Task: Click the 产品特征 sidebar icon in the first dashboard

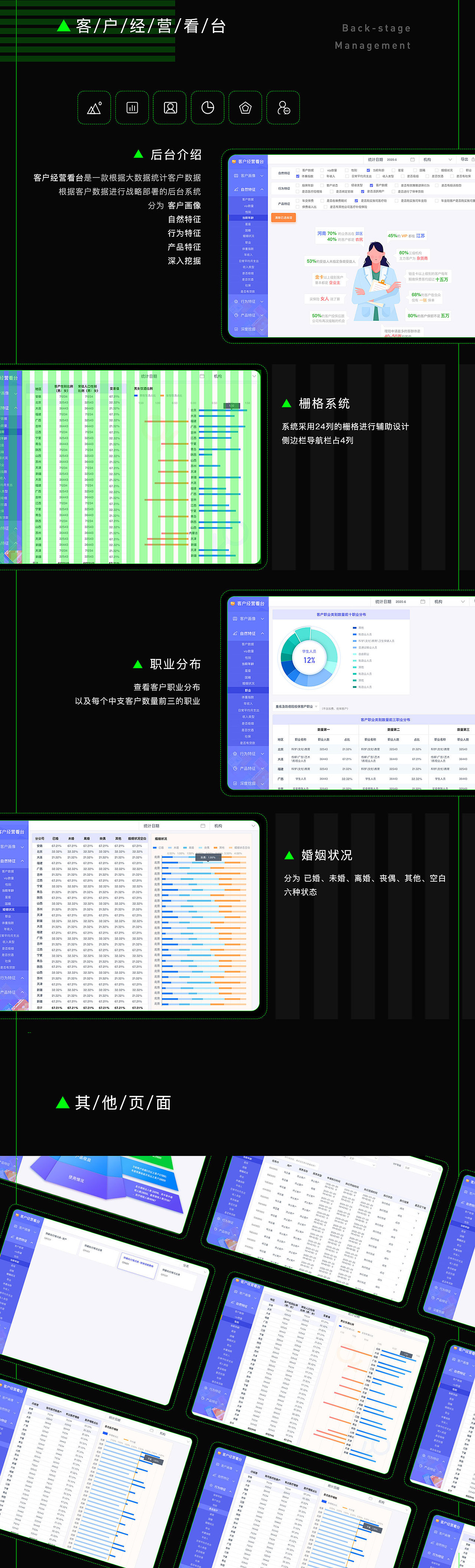Action: [236, 315]
